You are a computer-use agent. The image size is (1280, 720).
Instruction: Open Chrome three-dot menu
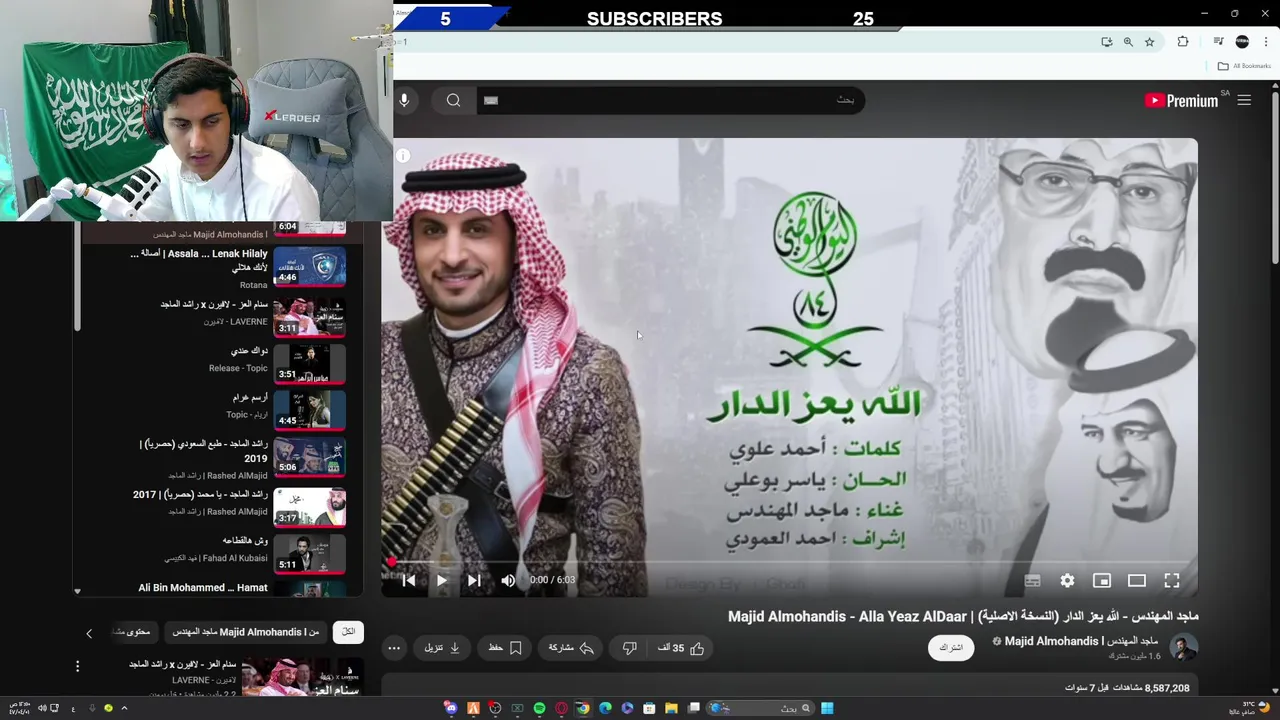(1266, 42)
